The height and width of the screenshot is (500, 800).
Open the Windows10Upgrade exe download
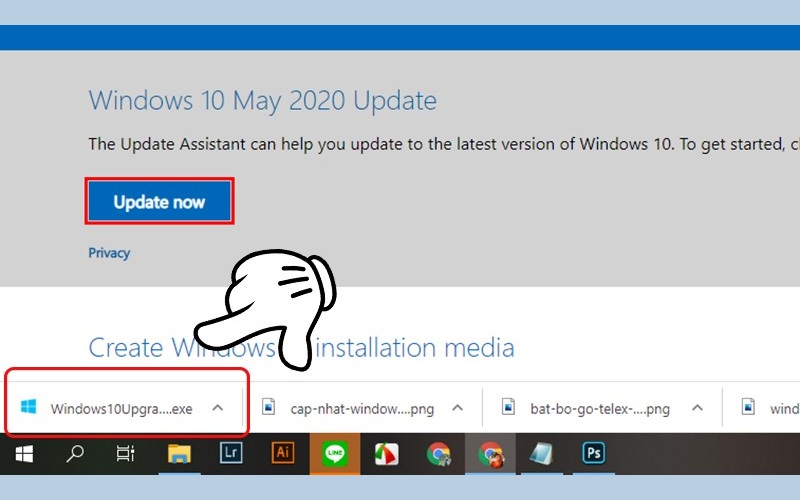tap(121, 409)
